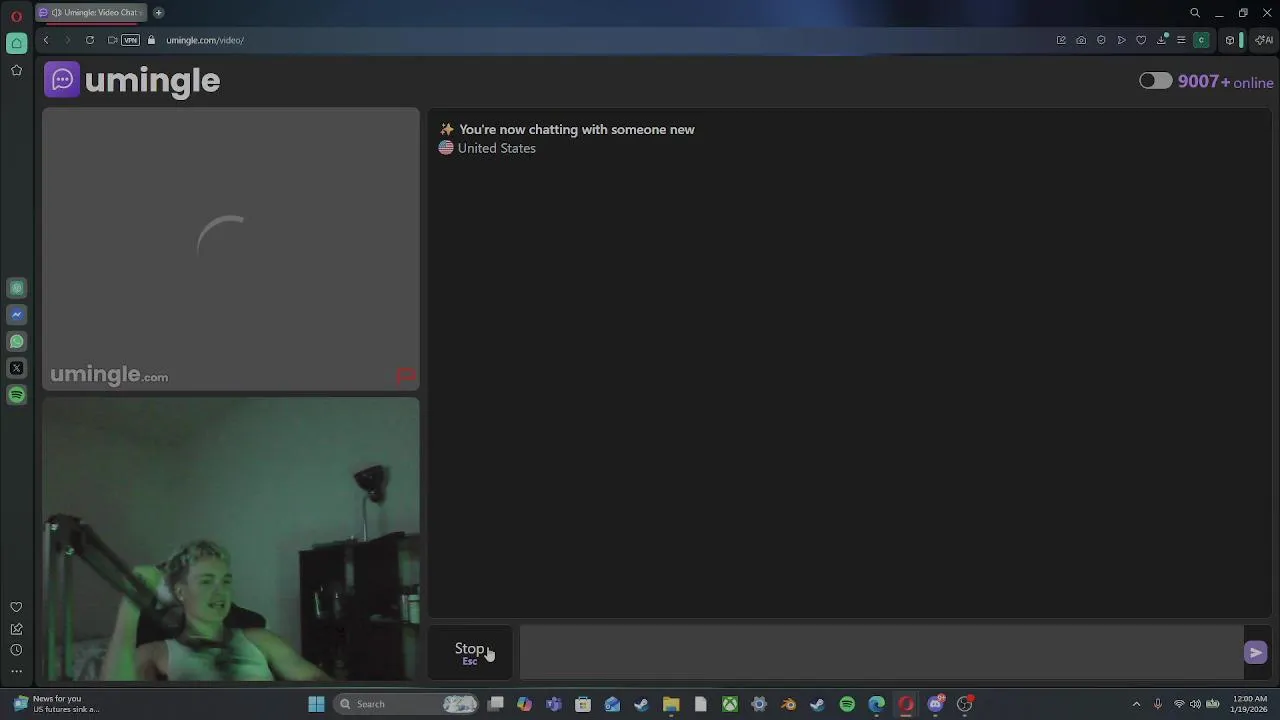The height and width of the screenshot is (720, 1280).
Task: Reload the page with the refresh icon
Action: pos(90,40)
